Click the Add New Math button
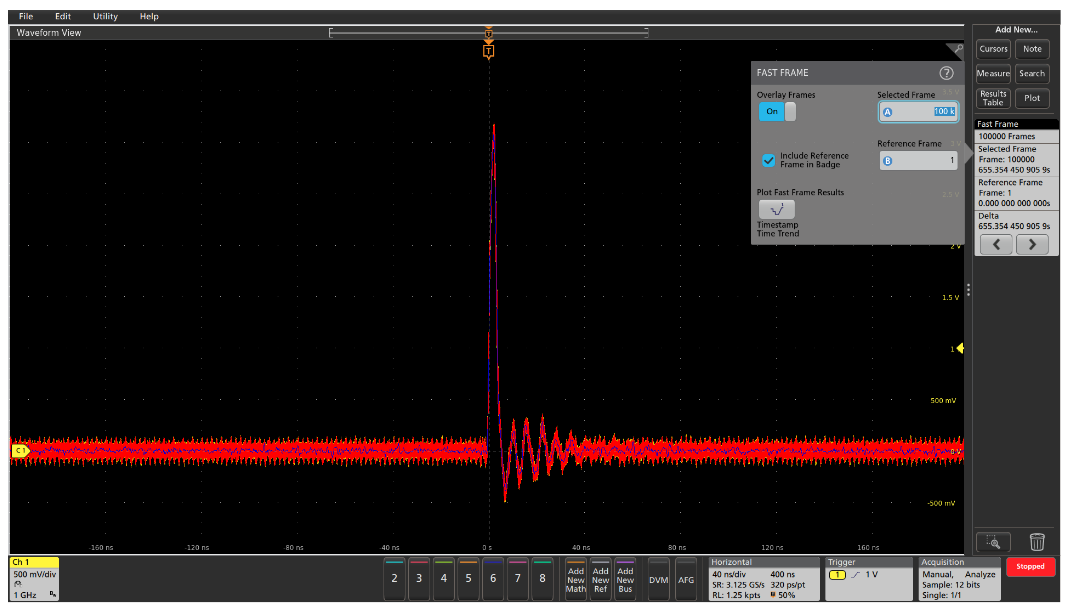Image resolution: width=1069 pixels, height=610 pixels. point(576,579)
